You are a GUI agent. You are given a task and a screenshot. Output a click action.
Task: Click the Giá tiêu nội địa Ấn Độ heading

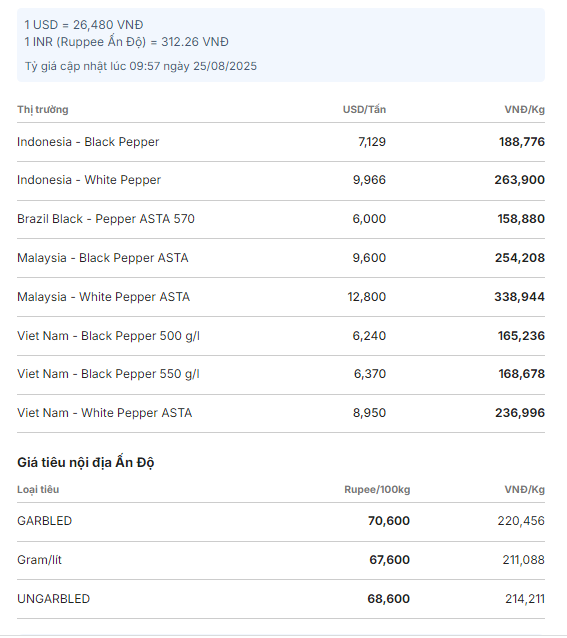coord(85,463)
